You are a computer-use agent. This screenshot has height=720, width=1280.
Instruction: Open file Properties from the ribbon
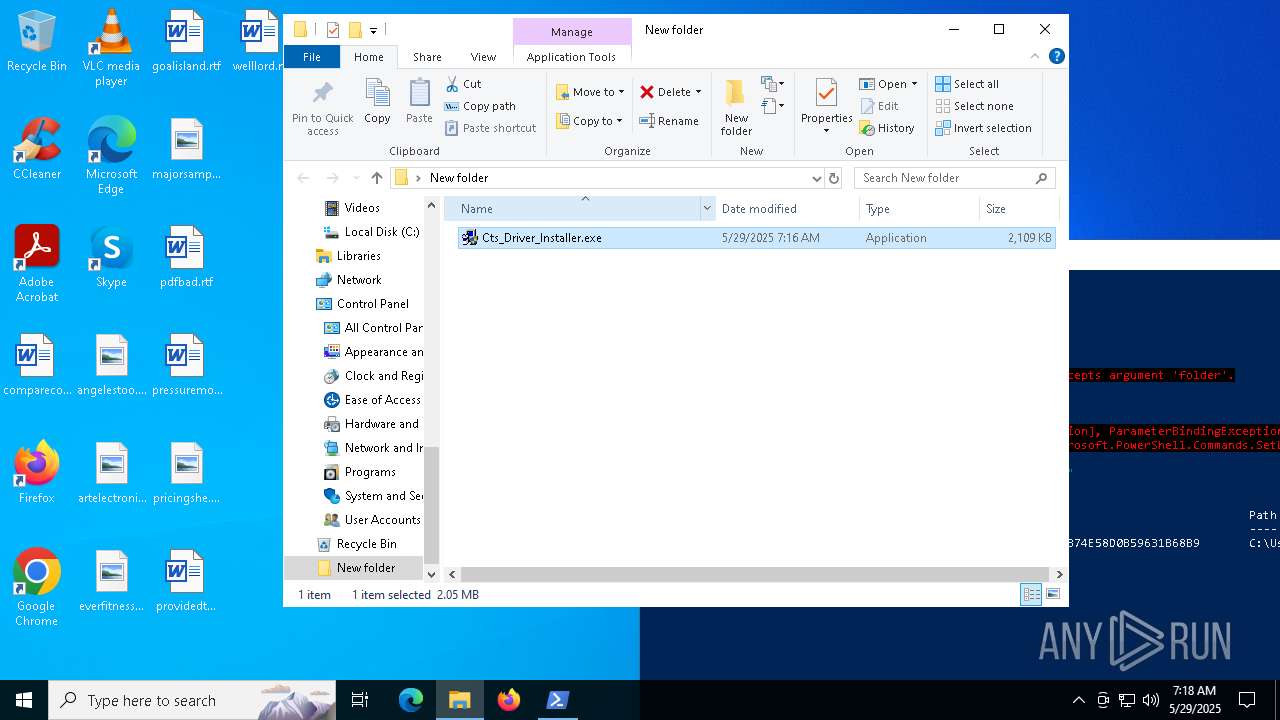[x=826, y=107]
